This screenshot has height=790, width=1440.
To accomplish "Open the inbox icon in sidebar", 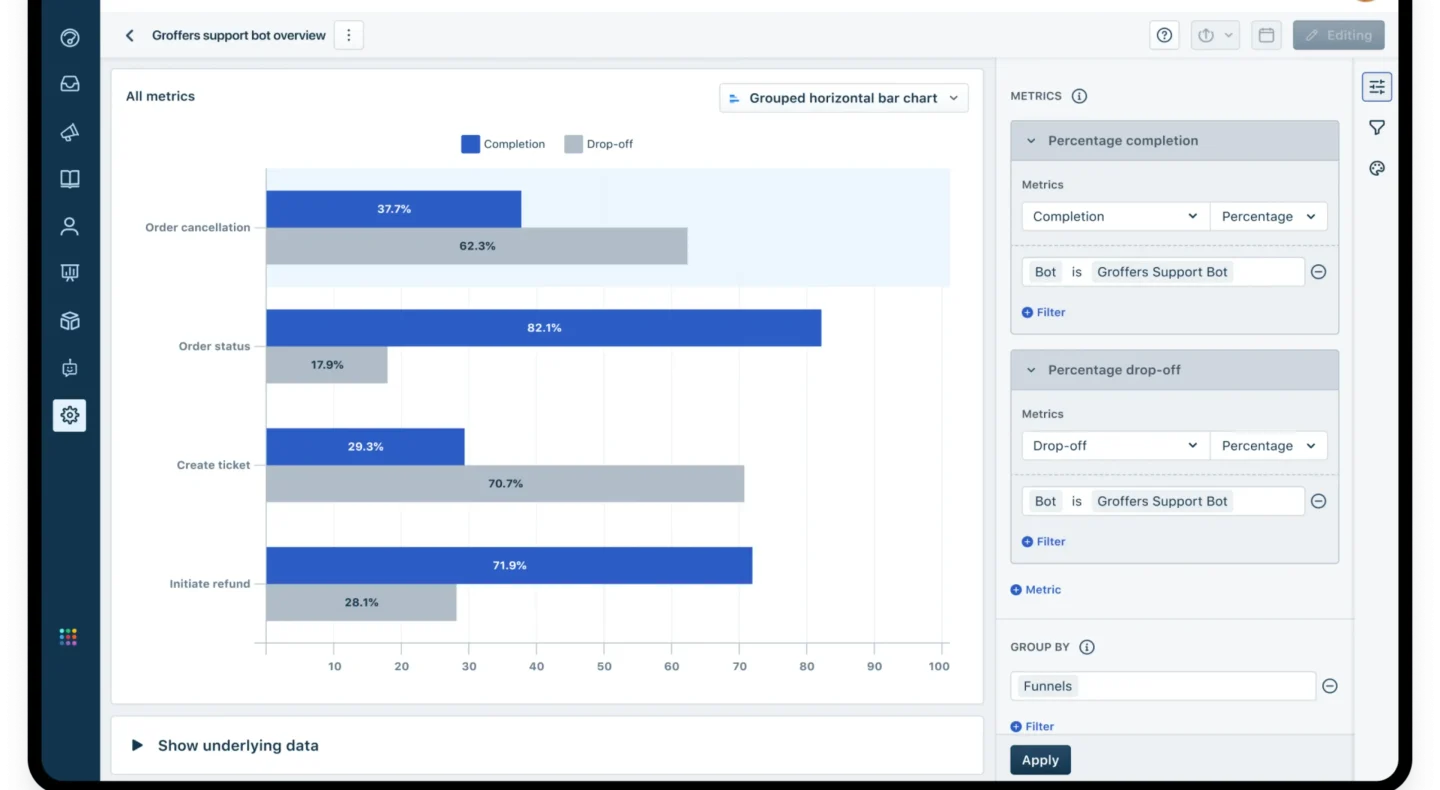I will pyautogui.click(x=70, y=85).
